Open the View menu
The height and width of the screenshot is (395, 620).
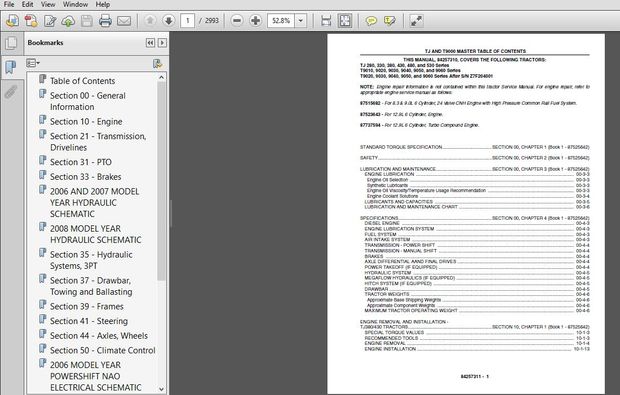(x=48, y=4)
